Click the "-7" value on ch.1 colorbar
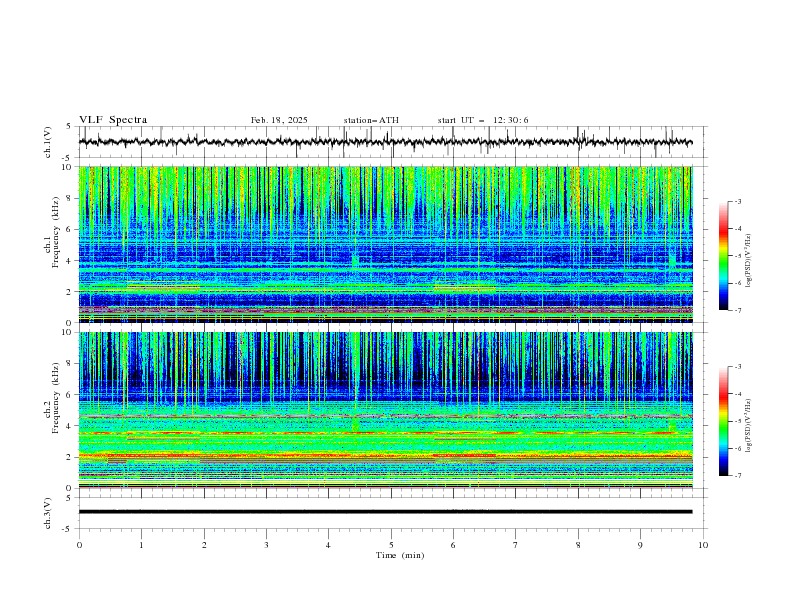The height and width of the screenshot is (612, 792). coord(737,310)
